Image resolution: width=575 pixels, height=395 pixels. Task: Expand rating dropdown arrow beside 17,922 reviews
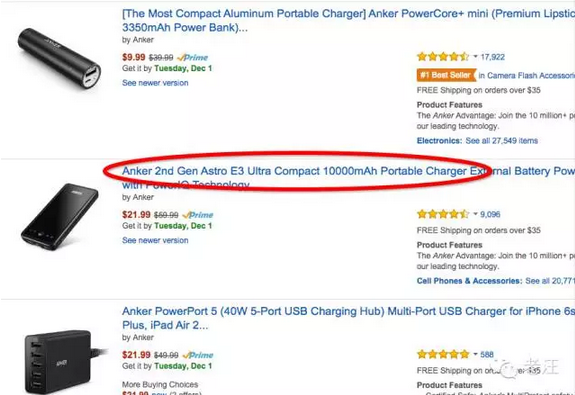tap(476, 57)
